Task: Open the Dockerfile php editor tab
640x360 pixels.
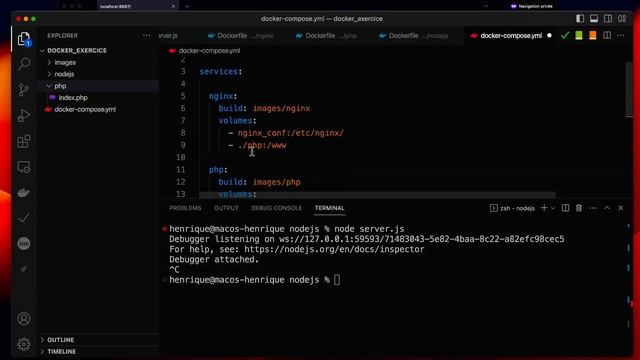Action: (x=326, y=36)
